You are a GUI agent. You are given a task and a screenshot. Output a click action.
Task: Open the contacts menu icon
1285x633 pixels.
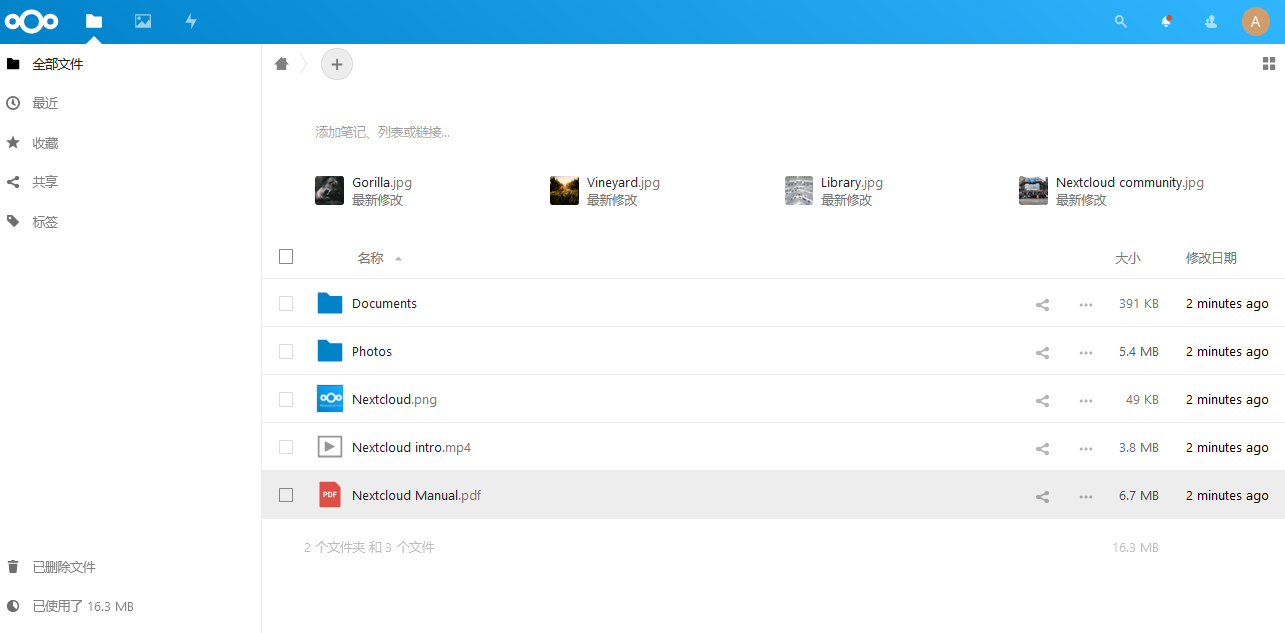pos(1211,21)
